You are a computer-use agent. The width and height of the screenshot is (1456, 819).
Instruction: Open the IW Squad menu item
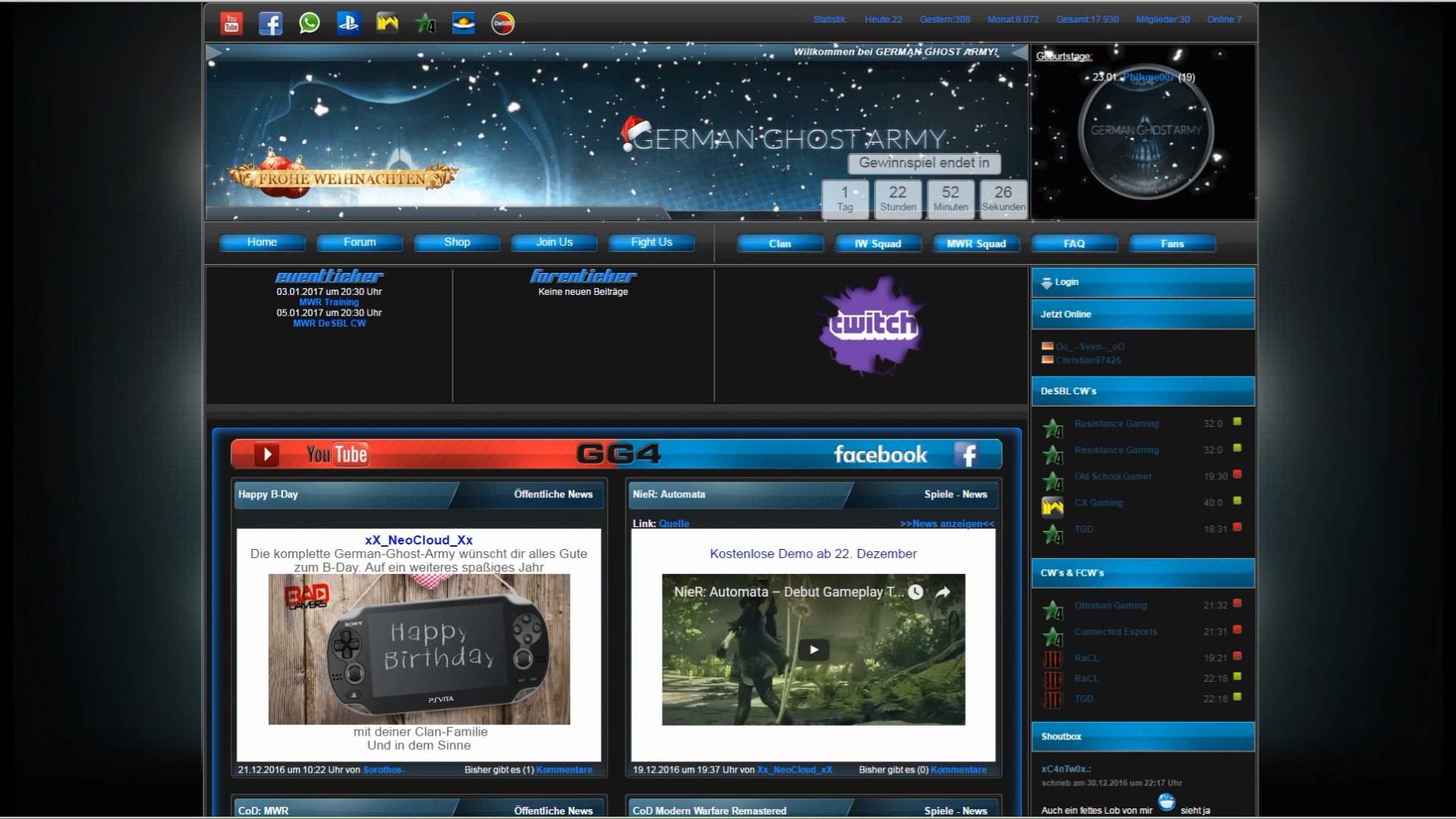(878, 243)
